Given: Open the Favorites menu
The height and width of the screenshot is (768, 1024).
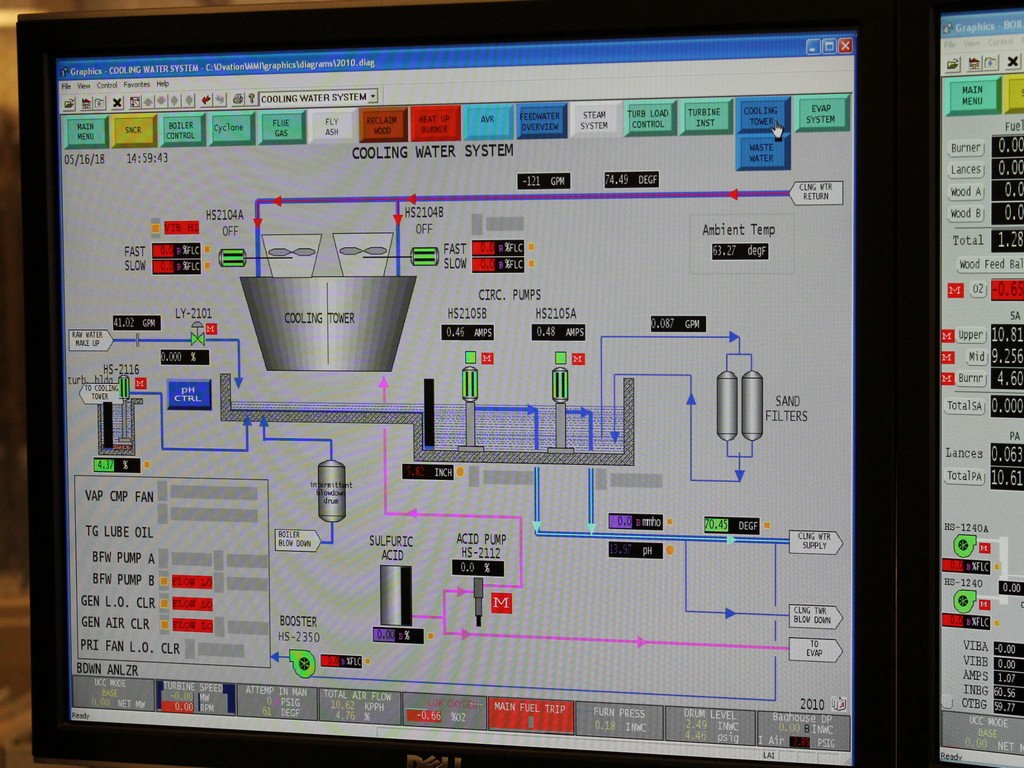Looking at the screenshot, I should pos(137,85).
